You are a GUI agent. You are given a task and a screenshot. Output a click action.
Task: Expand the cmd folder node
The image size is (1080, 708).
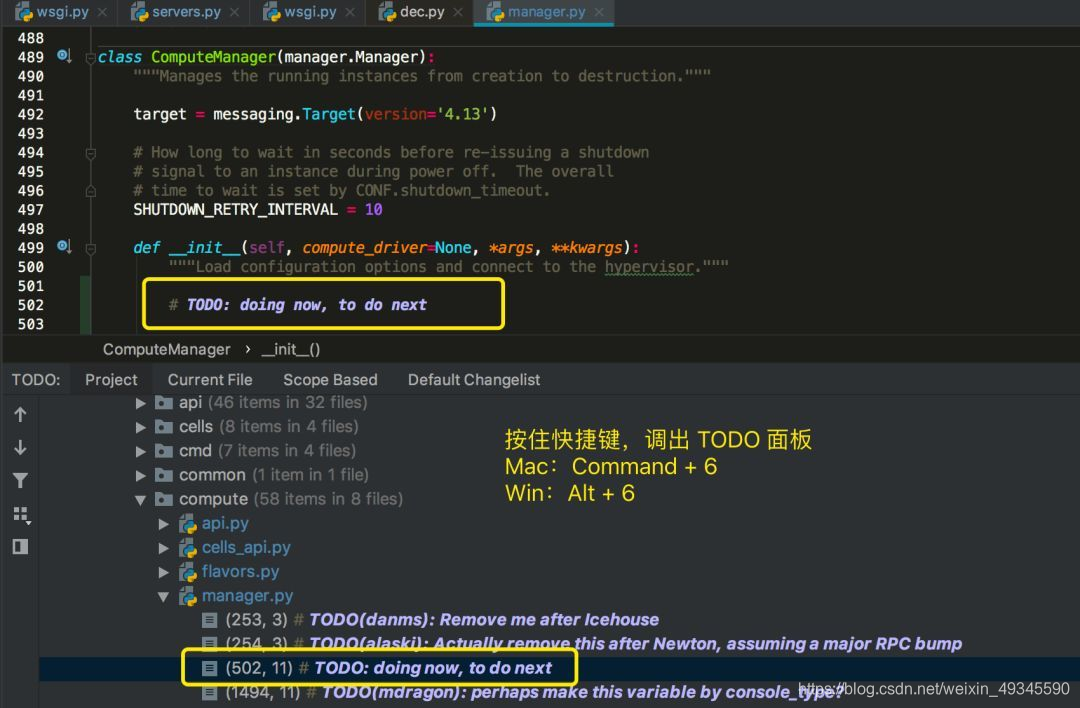[x=141, y=451]
